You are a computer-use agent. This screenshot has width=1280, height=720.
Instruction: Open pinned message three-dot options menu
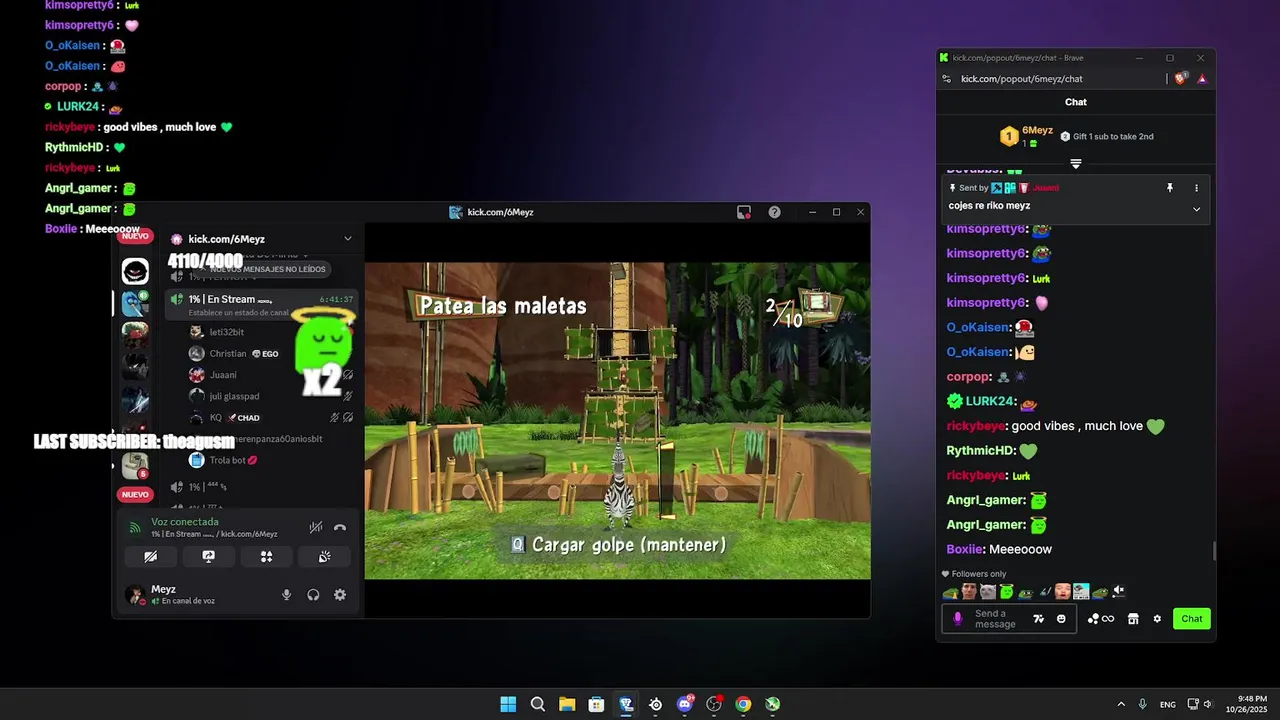pyautogui.click(x=1196, y=188)
